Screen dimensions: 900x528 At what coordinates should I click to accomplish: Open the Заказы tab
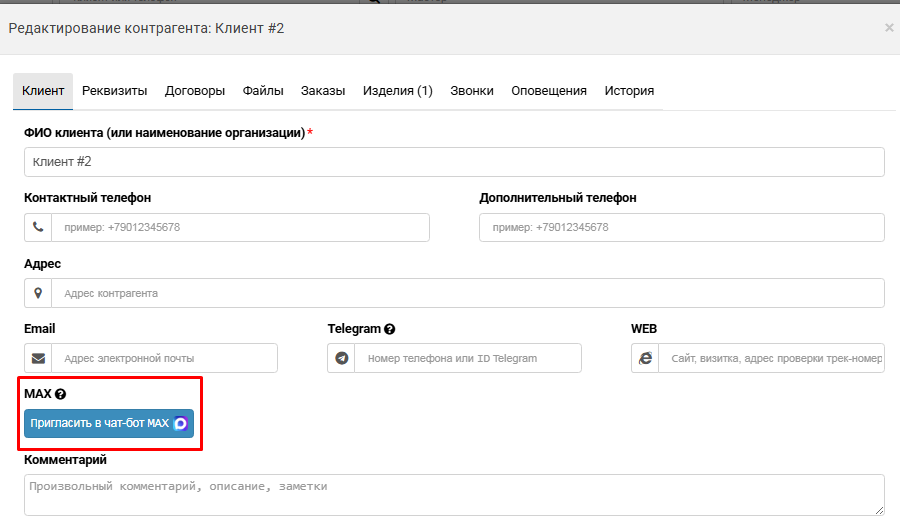(323, 91)
